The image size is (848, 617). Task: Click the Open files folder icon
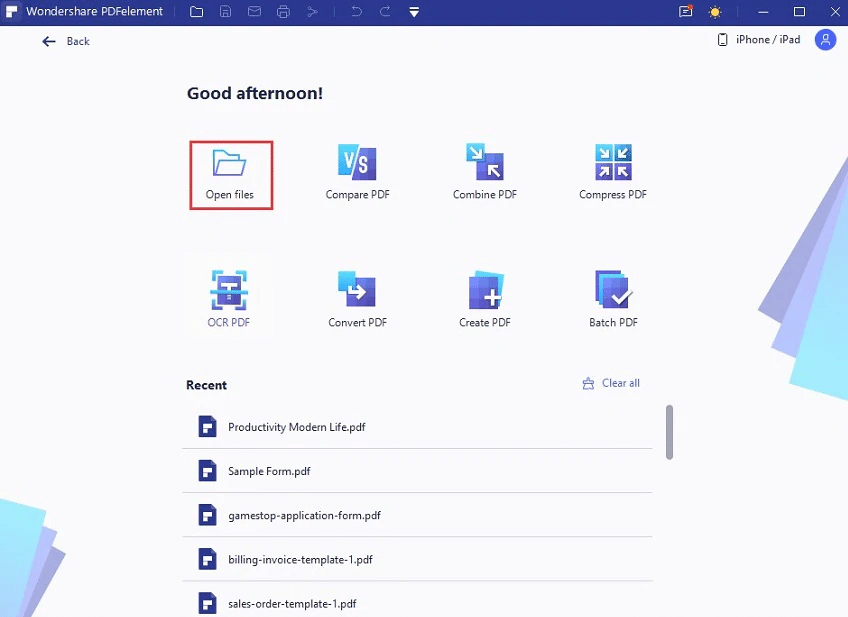tap(229, 163)
